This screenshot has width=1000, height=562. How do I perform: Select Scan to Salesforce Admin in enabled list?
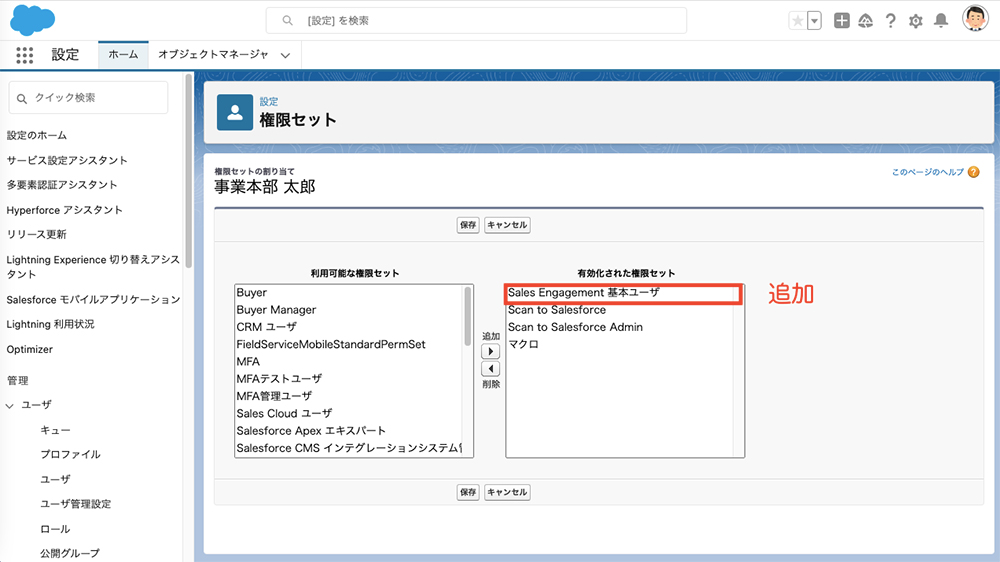(575, 327)
